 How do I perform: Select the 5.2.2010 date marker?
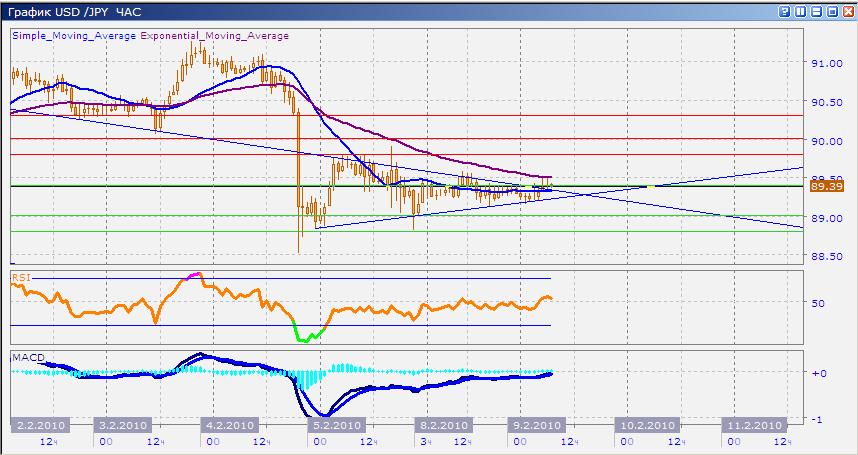(x=337, y=425)
